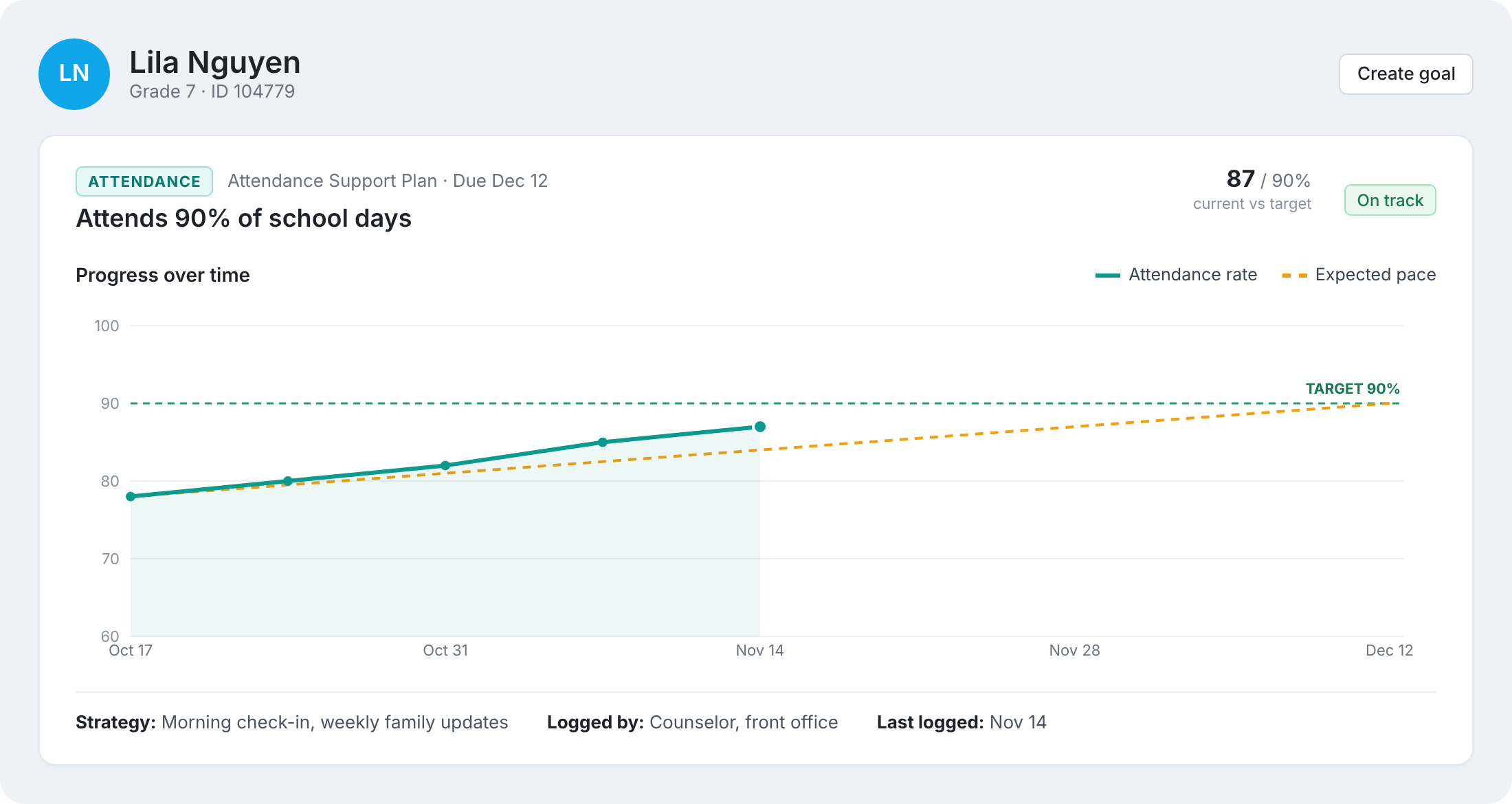1512x804 pixels.
Task: Select the Oct 17 data point
Action: coord(131,496)
